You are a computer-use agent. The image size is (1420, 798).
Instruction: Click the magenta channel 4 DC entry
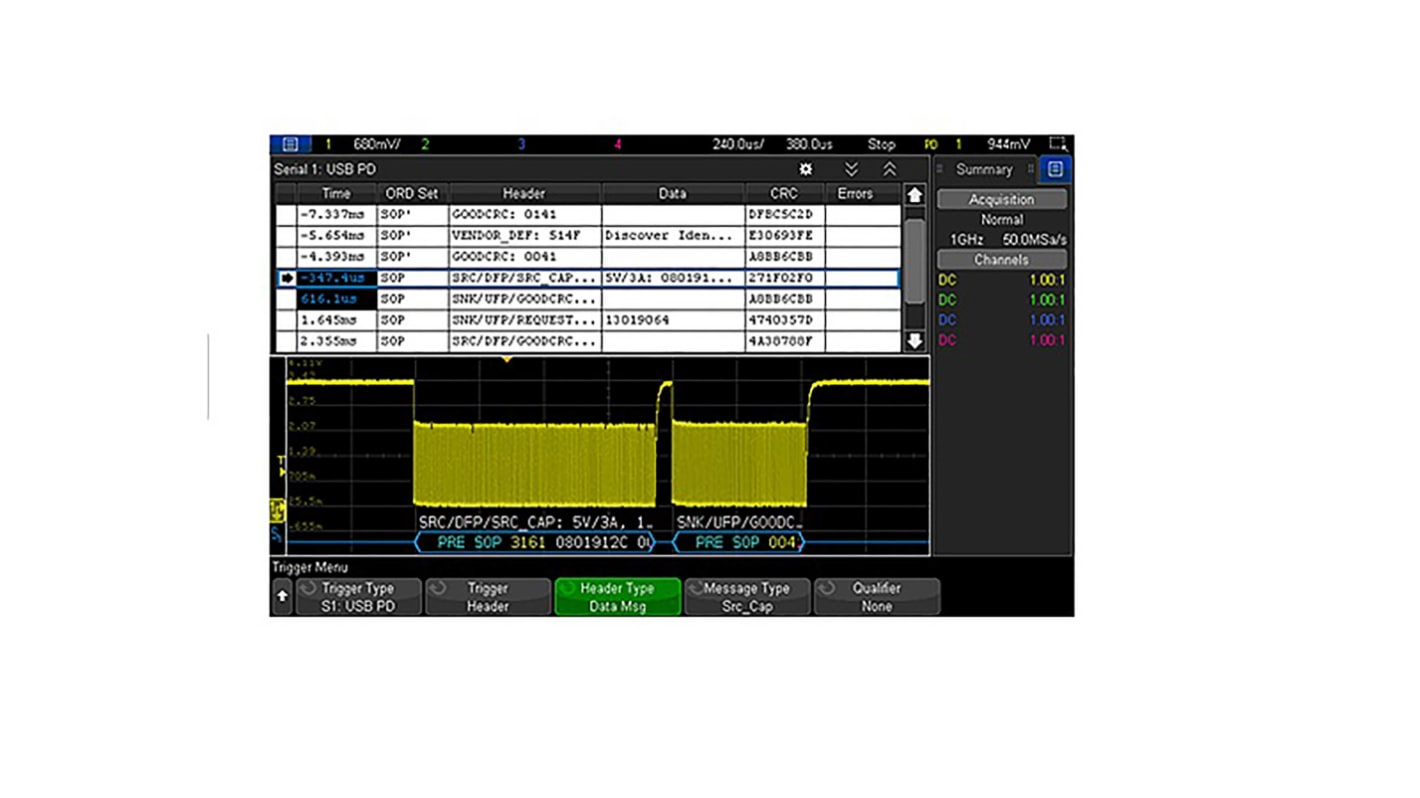(x=1001, y=340)
